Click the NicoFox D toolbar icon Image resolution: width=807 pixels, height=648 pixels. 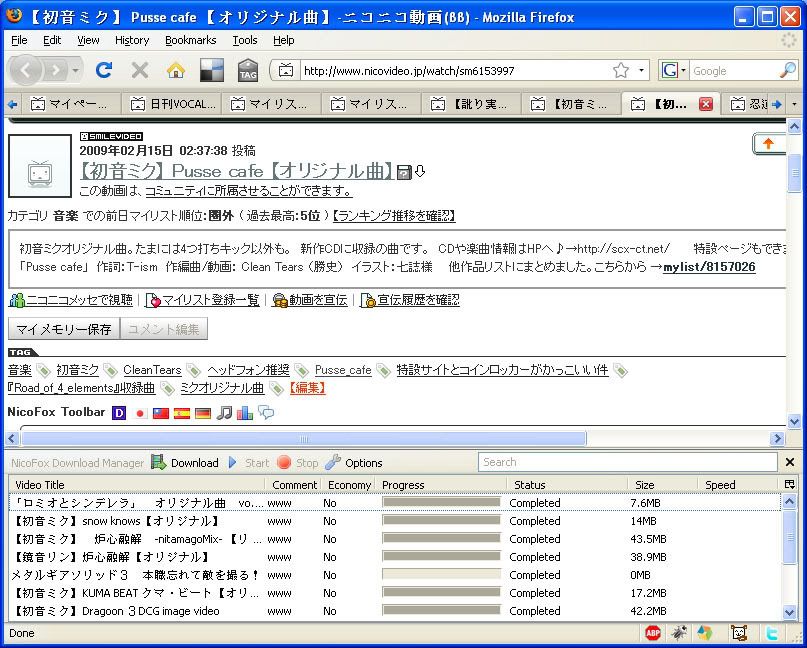click(x=119, y=413)
